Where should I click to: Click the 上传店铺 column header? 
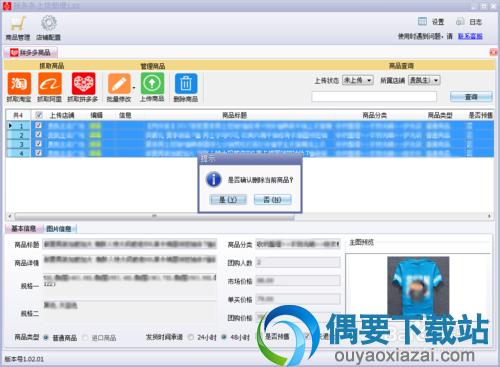[62, 115]
